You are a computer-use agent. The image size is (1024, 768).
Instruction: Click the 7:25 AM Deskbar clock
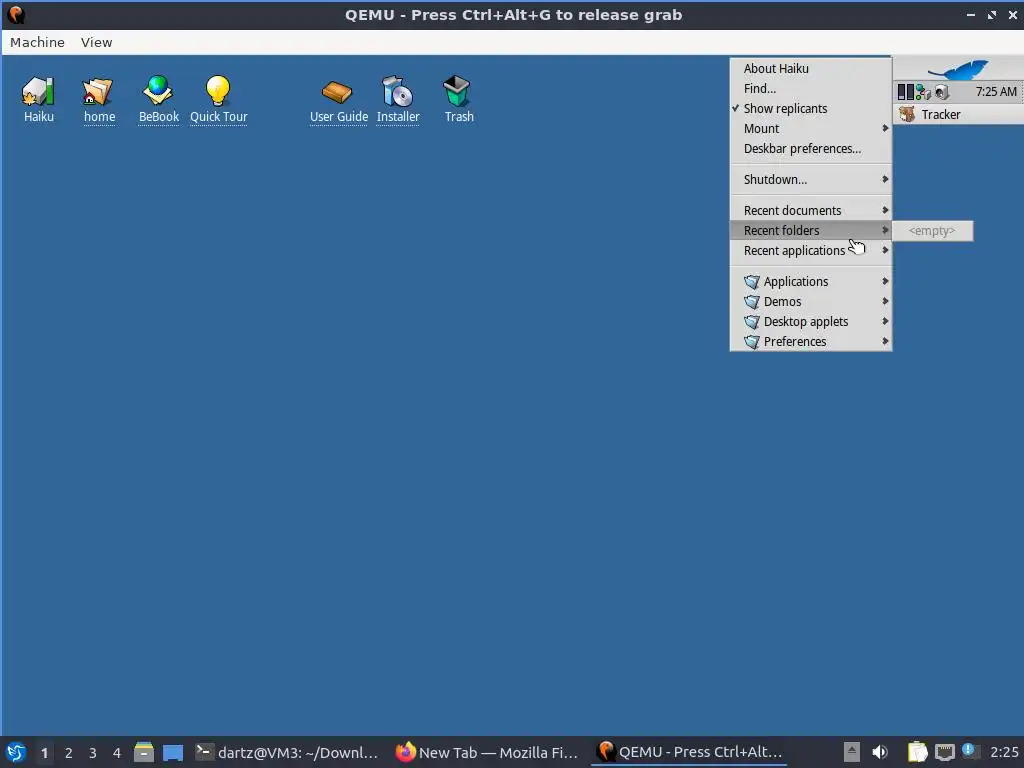pos(996,92)
